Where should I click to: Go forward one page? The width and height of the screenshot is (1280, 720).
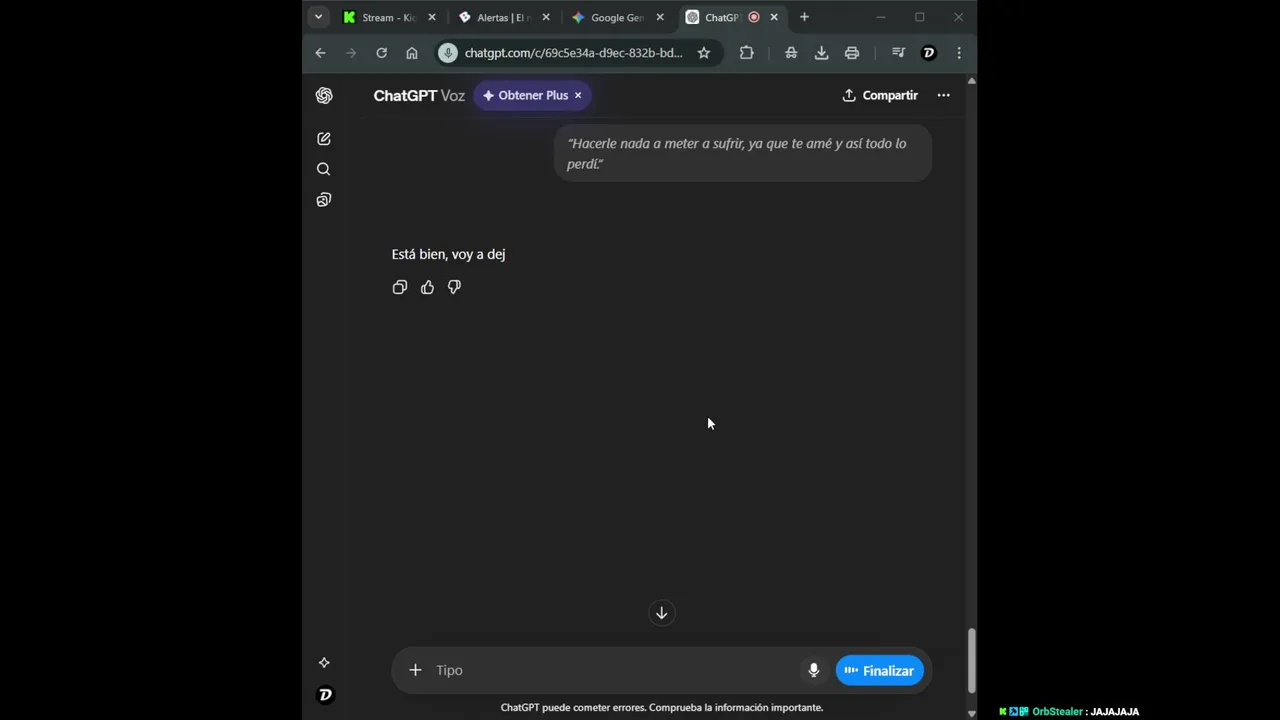(x=351, y=53)
